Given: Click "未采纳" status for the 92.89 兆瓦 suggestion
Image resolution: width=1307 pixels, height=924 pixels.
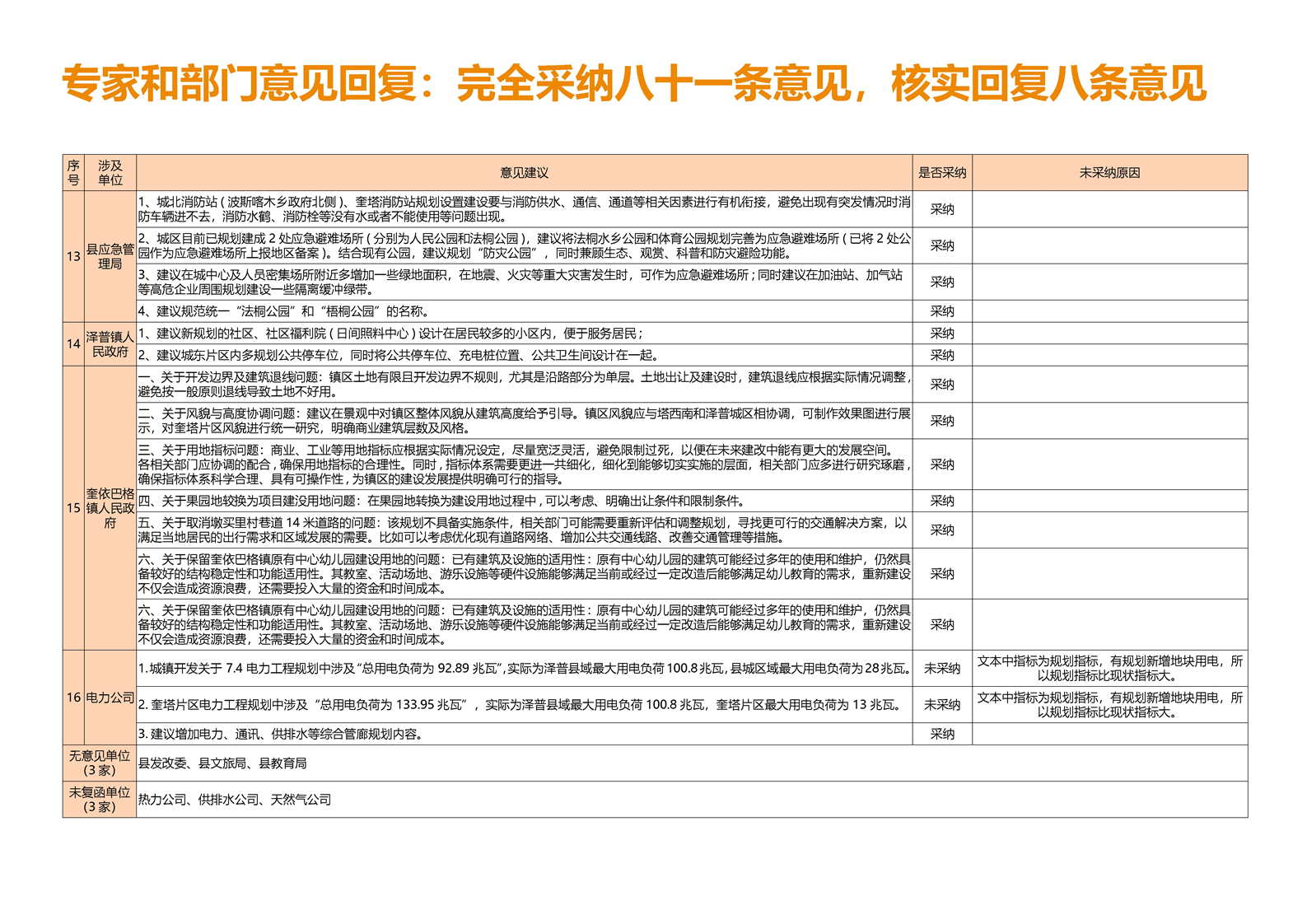Looking at the screenshot, I should [942, 669].
